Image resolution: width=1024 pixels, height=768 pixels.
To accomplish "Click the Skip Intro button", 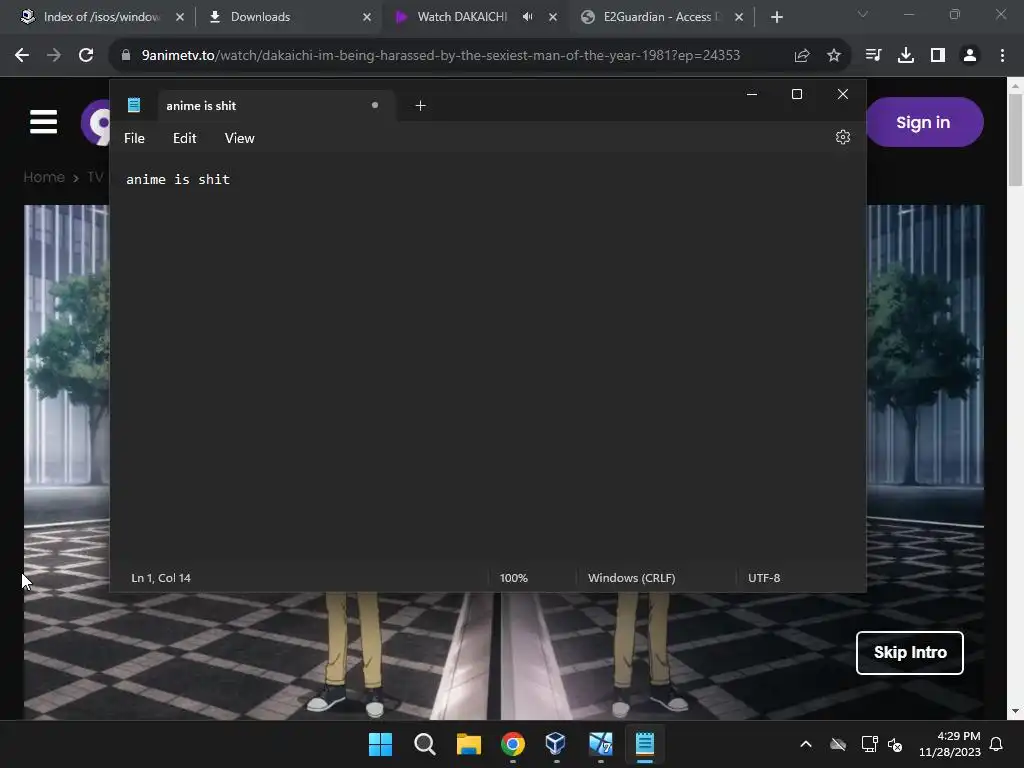I will tap(910, 652).
